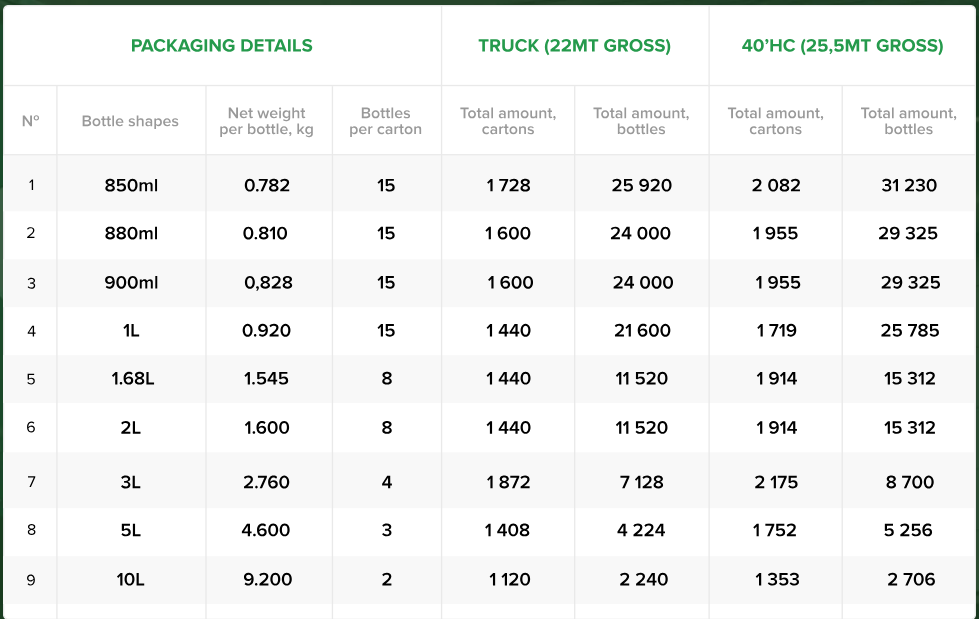Click net weight value 1.600

click(267, 428)
